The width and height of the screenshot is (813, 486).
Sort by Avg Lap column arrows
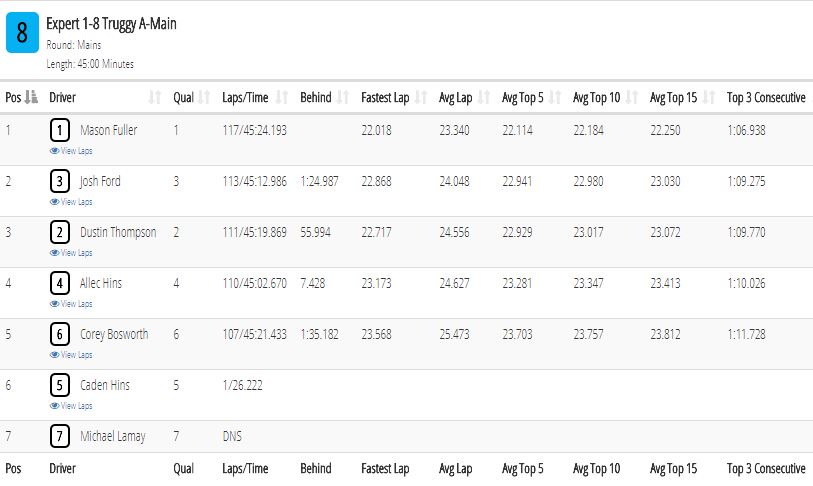(484, 97)
